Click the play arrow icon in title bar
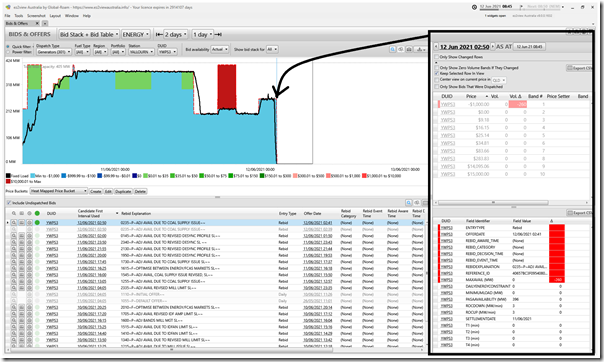Screen dimensions: 604x362 [x=522, y=7]
